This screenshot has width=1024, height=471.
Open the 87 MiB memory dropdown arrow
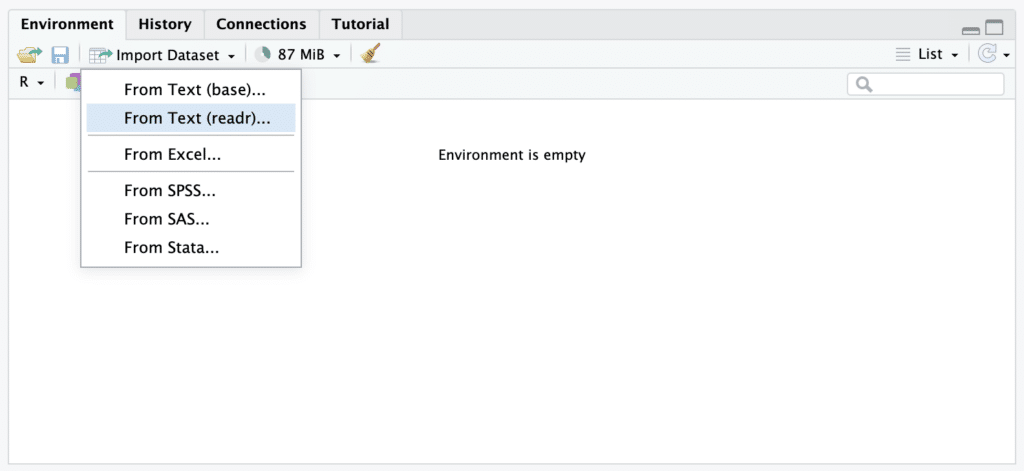click(x=337, y=56)
